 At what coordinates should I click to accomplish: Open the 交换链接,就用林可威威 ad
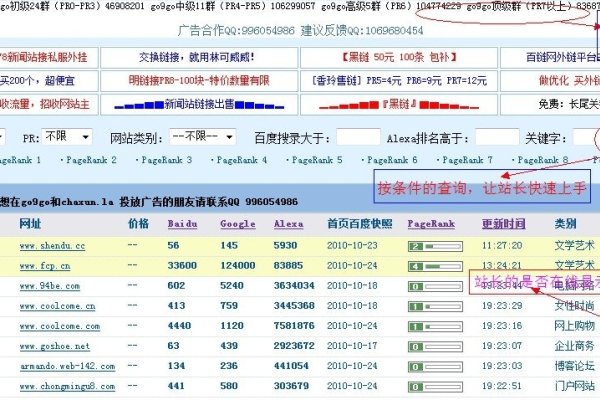pyautogui.click(x=197, y=58)
